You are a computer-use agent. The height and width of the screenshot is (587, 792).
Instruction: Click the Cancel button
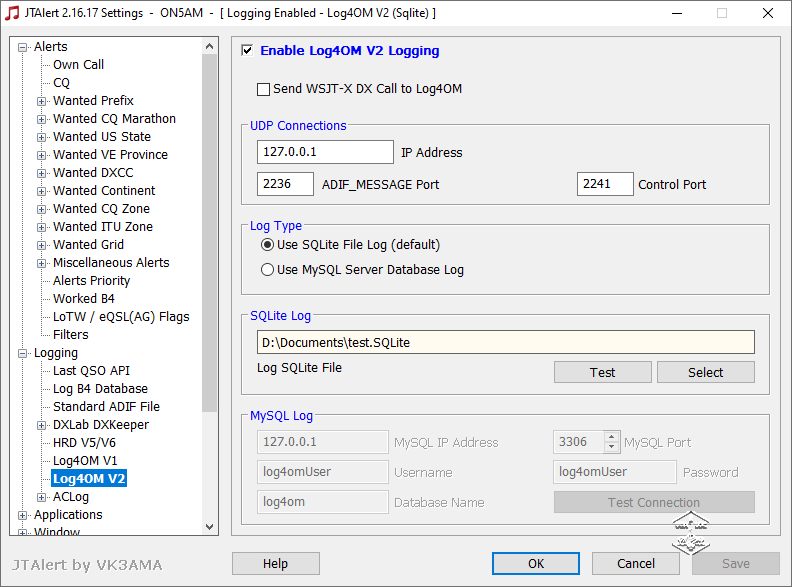pyautogui.click(x=635, y=563)
